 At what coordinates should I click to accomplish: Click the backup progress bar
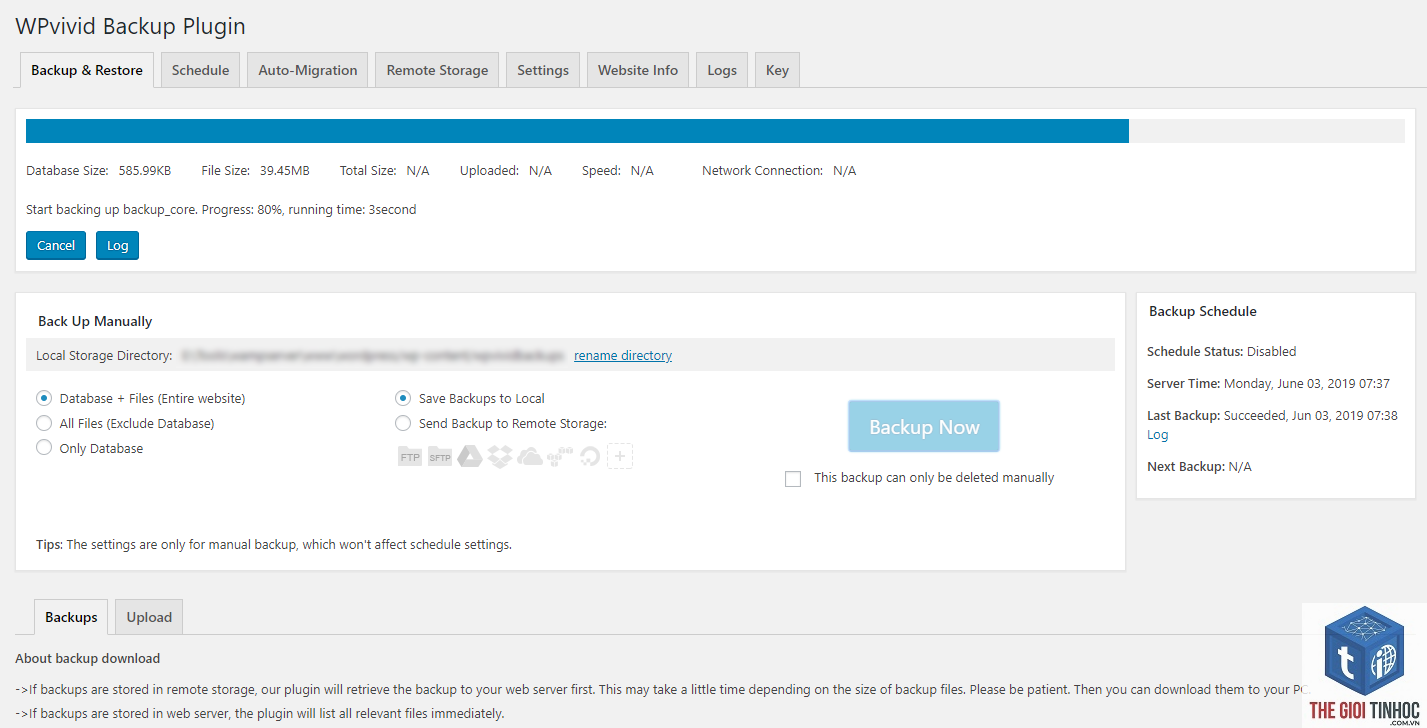pos(715,131)
